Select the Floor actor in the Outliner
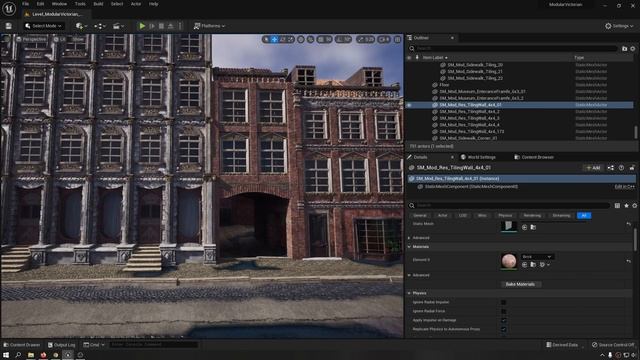This screenshot has width=640, height=360. point(444,85)
